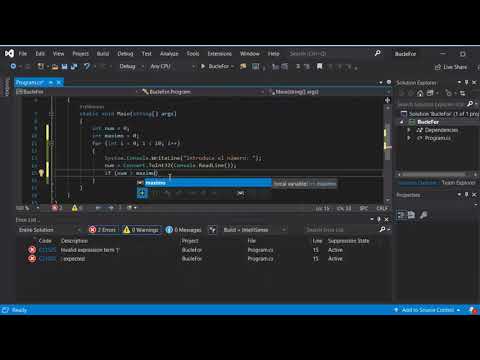Open the Debug menu
480x360 pixels.
click(x=125, y=53)
